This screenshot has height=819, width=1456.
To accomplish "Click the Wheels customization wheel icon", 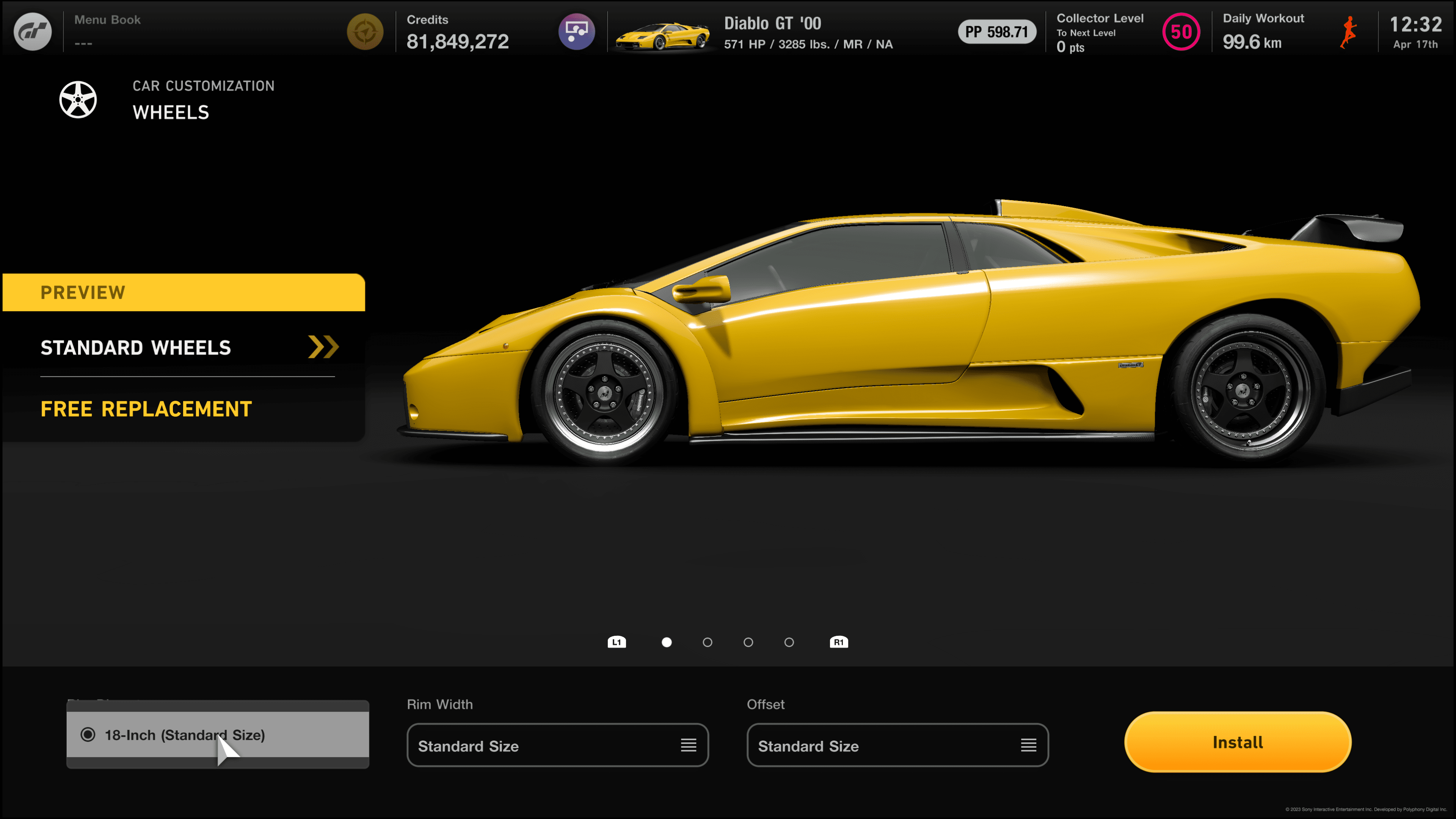I will [x=78, y=99].
